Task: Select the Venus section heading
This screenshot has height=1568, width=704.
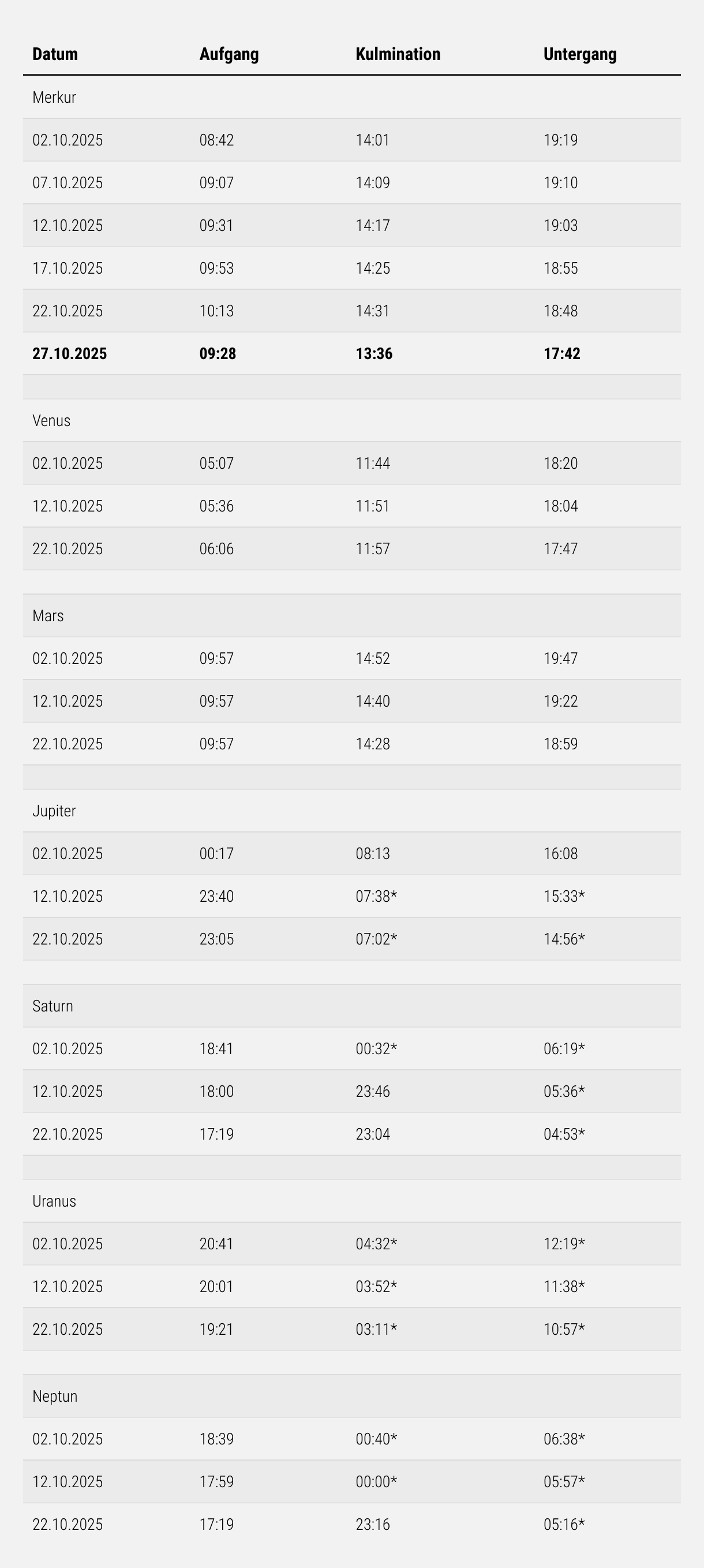Action: tap(51, 421)
